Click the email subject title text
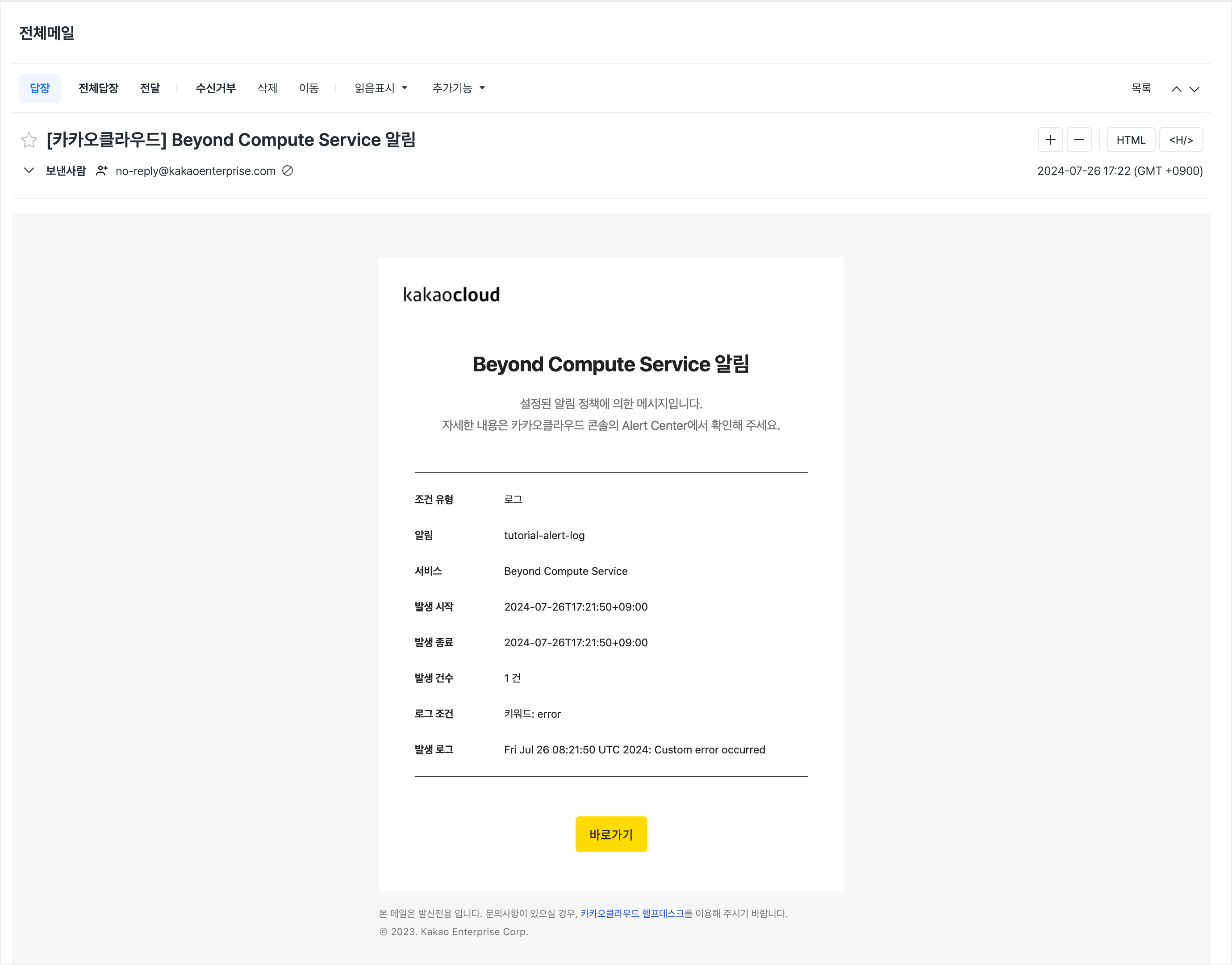 [231, 140]
